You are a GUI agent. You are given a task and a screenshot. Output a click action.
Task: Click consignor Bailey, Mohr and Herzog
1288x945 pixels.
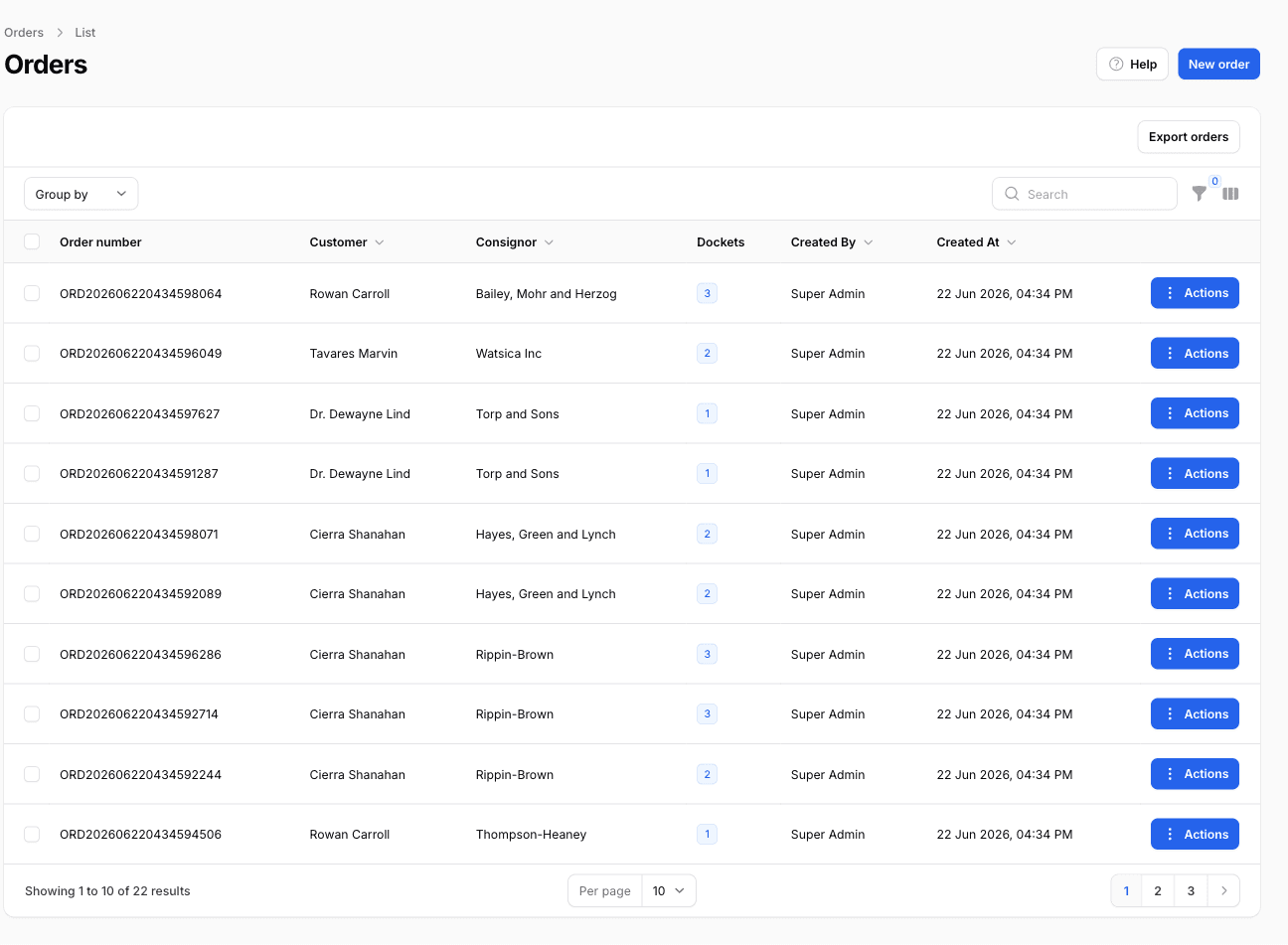(546, 294)
